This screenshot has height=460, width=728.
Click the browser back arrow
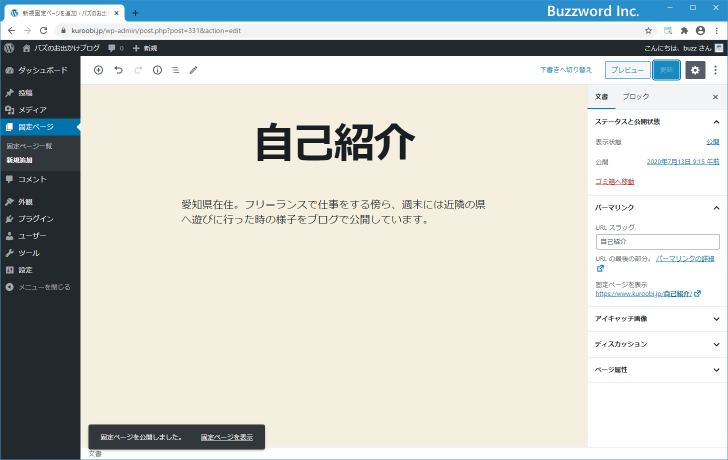(x=12, y=31)
